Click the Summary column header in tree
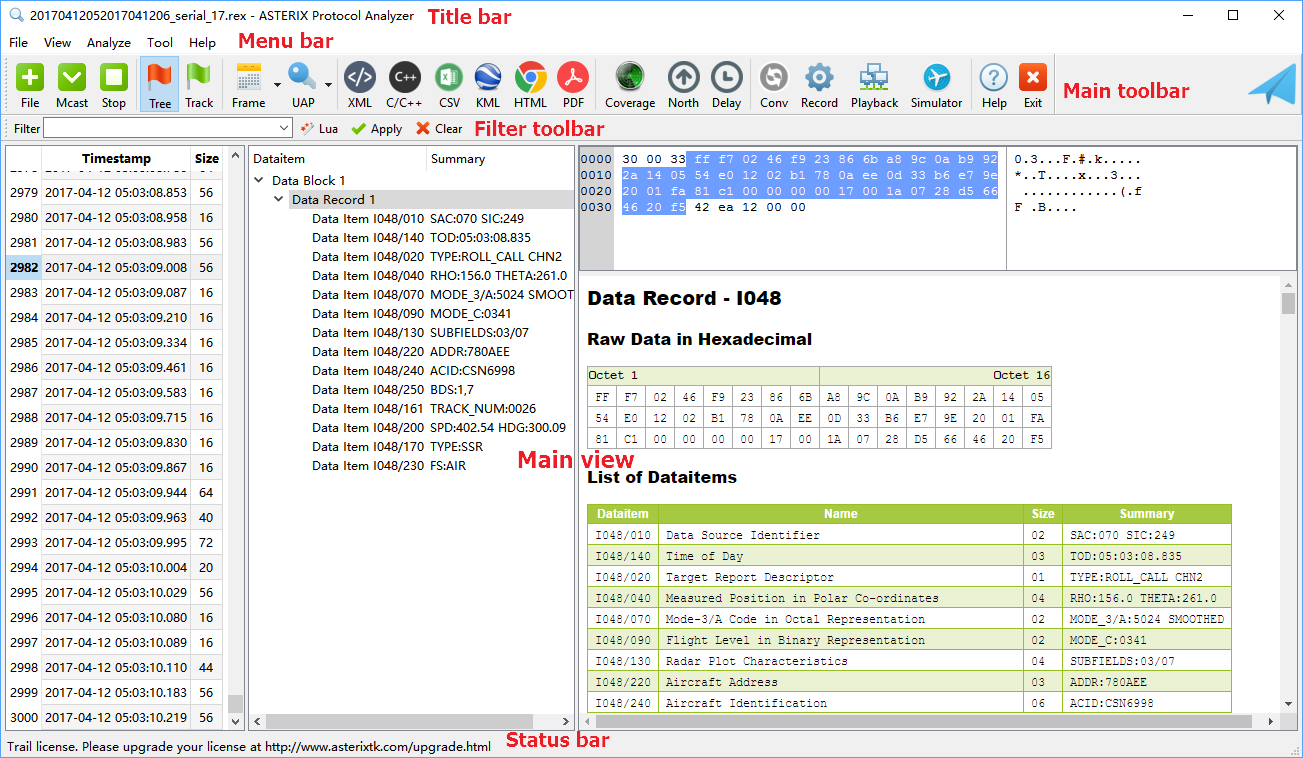Image resolution: width=1303 pixels, height=758 pixels. point(501,159)
